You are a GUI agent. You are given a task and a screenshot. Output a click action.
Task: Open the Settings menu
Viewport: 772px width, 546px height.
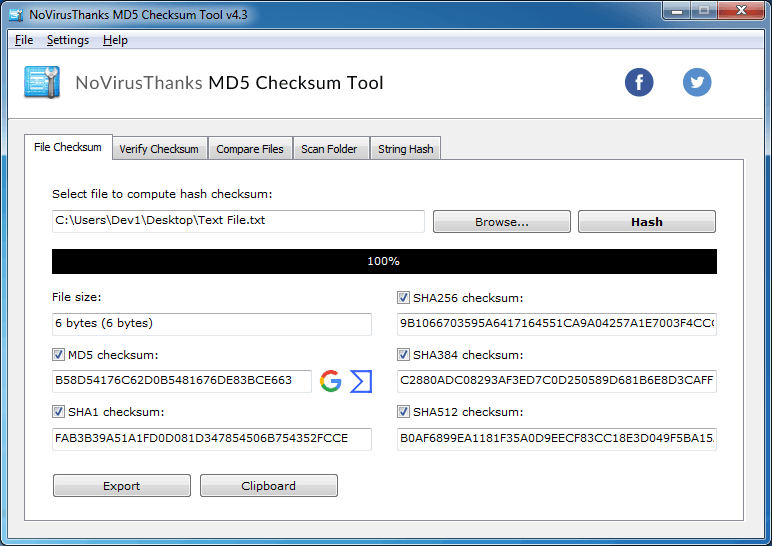tap(68, 40)
